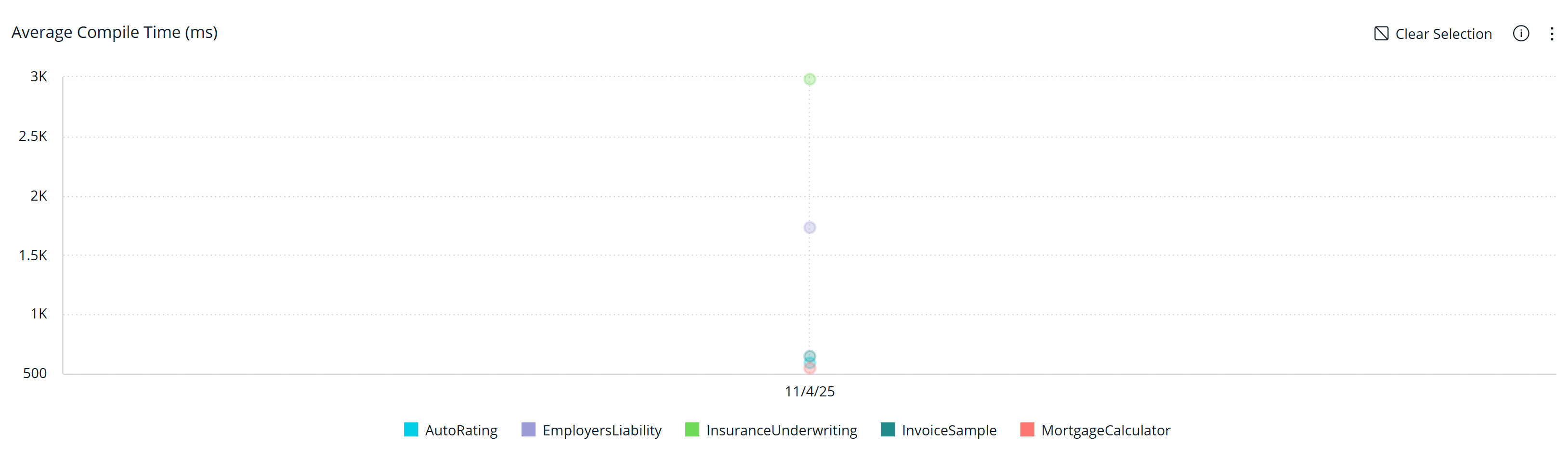Click the MortgageCalculator red legend swatch

pyautogui.click(x=1027, y=430)
